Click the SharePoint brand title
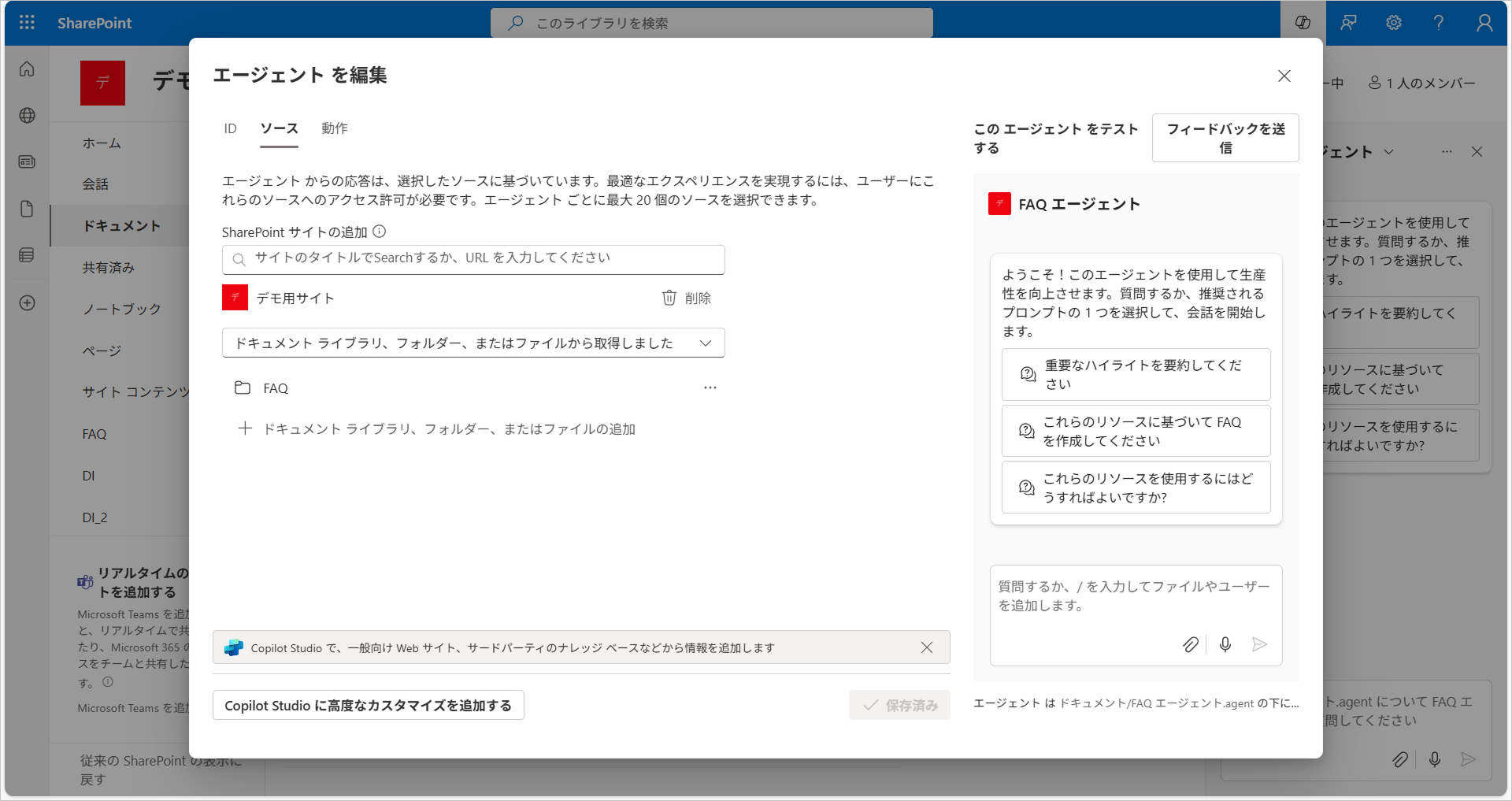This screenshot has height=801, width=1512. pyautogui.click(x=94, y=23)
